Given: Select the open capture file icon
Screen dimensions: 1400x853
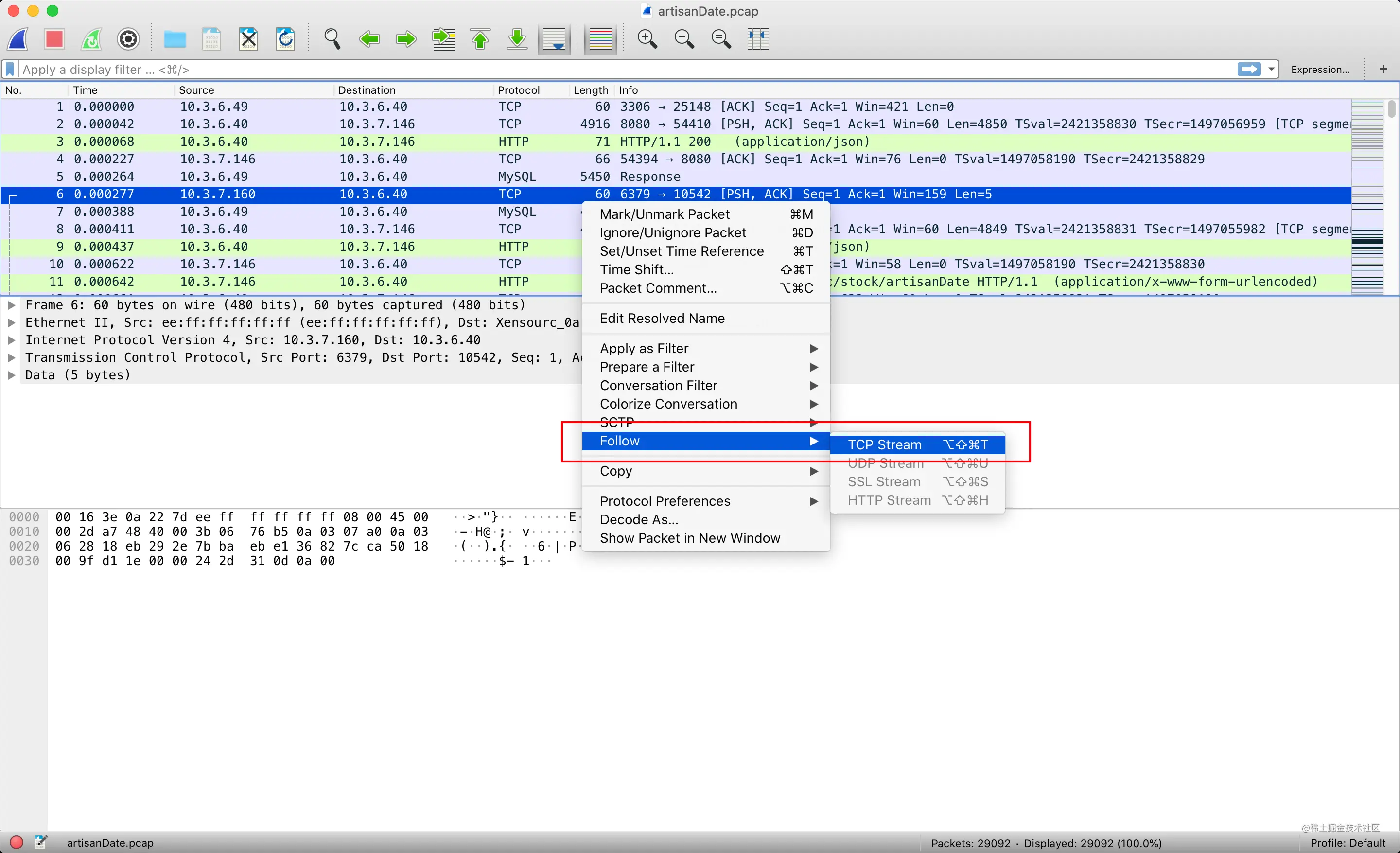Looking at the screenshot, I should [175, 39].
